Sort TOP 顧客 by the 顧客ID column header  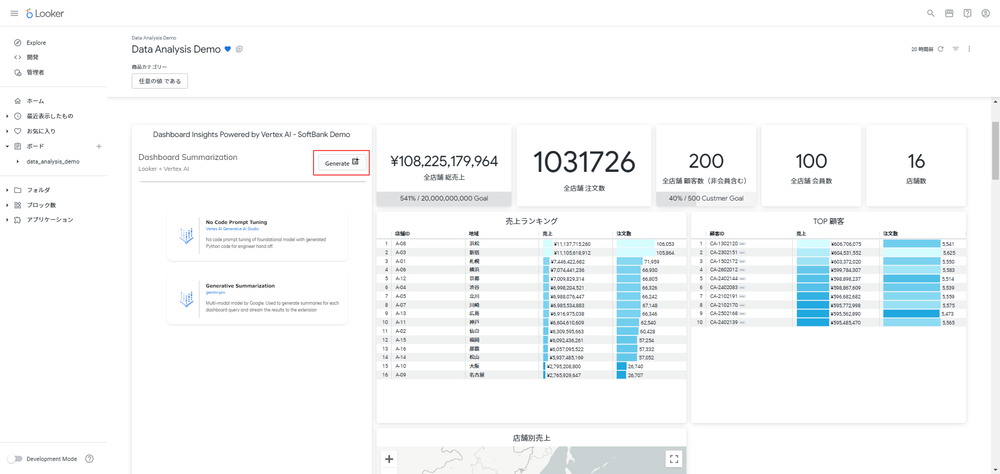(x=717, y=234)
